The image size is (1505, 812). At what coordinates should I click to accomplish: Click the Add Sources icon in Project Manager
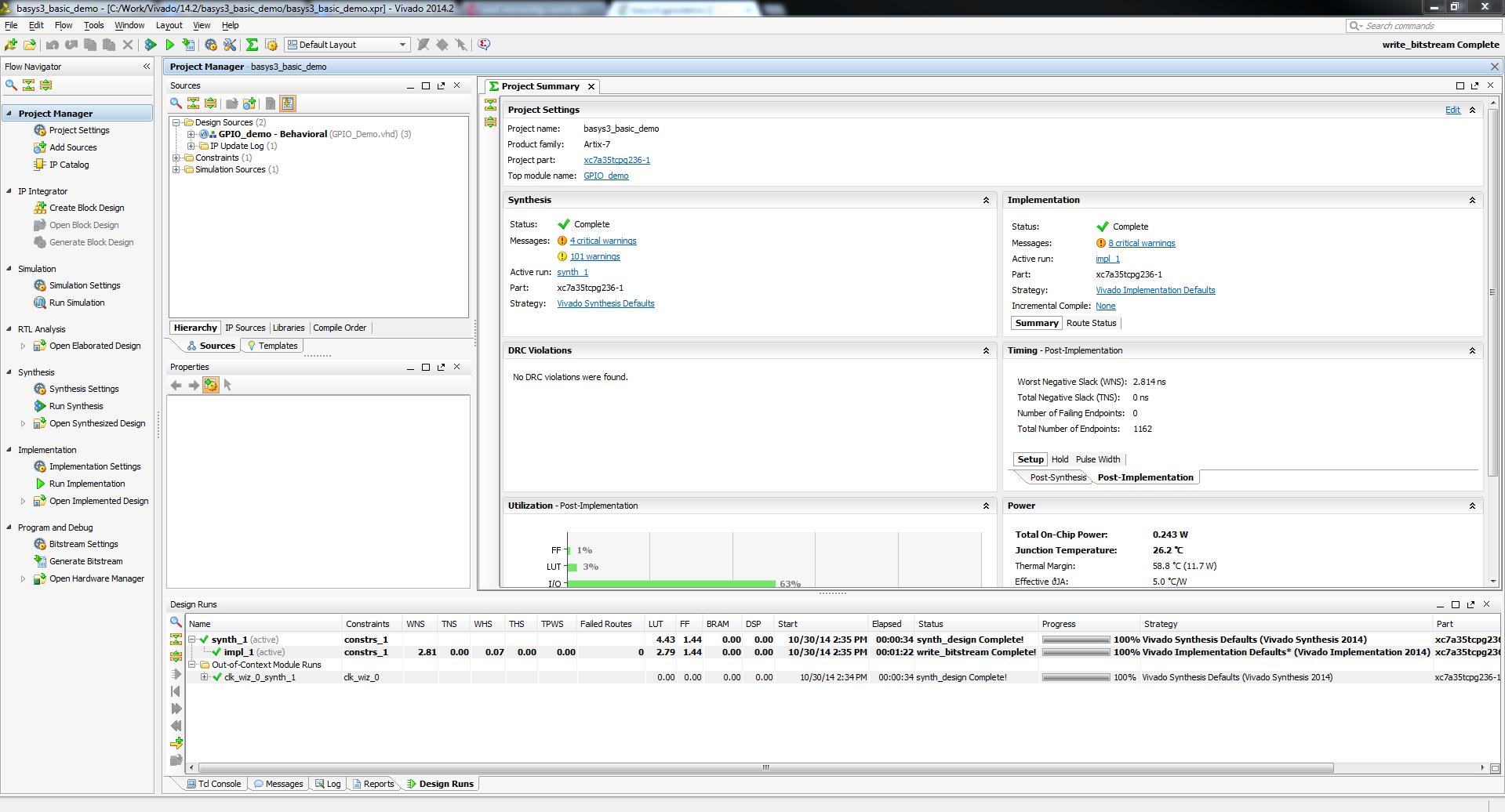tap(40, 147)
